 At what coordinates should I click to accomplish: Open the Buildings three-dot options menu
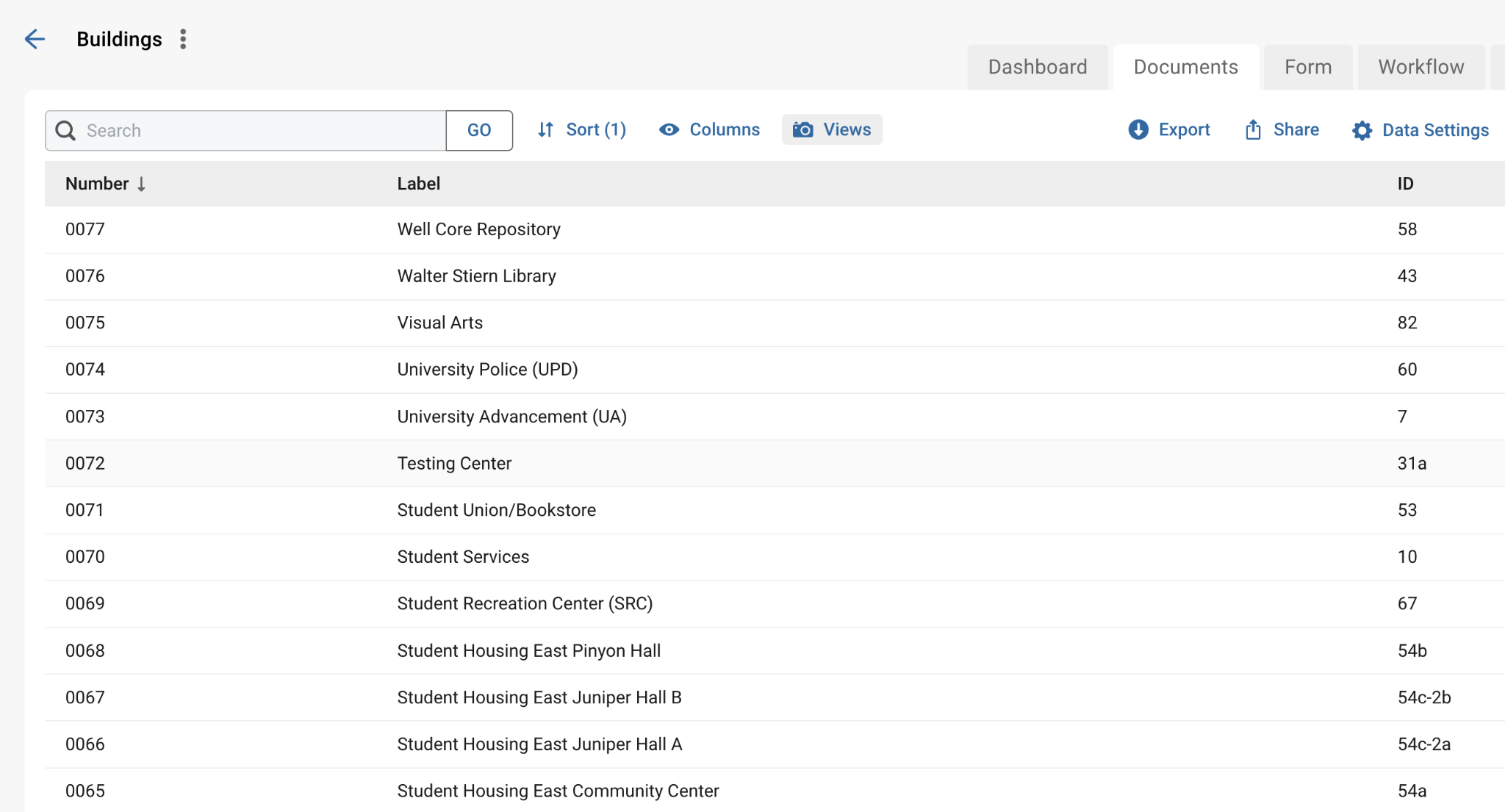tap(182, 39)
